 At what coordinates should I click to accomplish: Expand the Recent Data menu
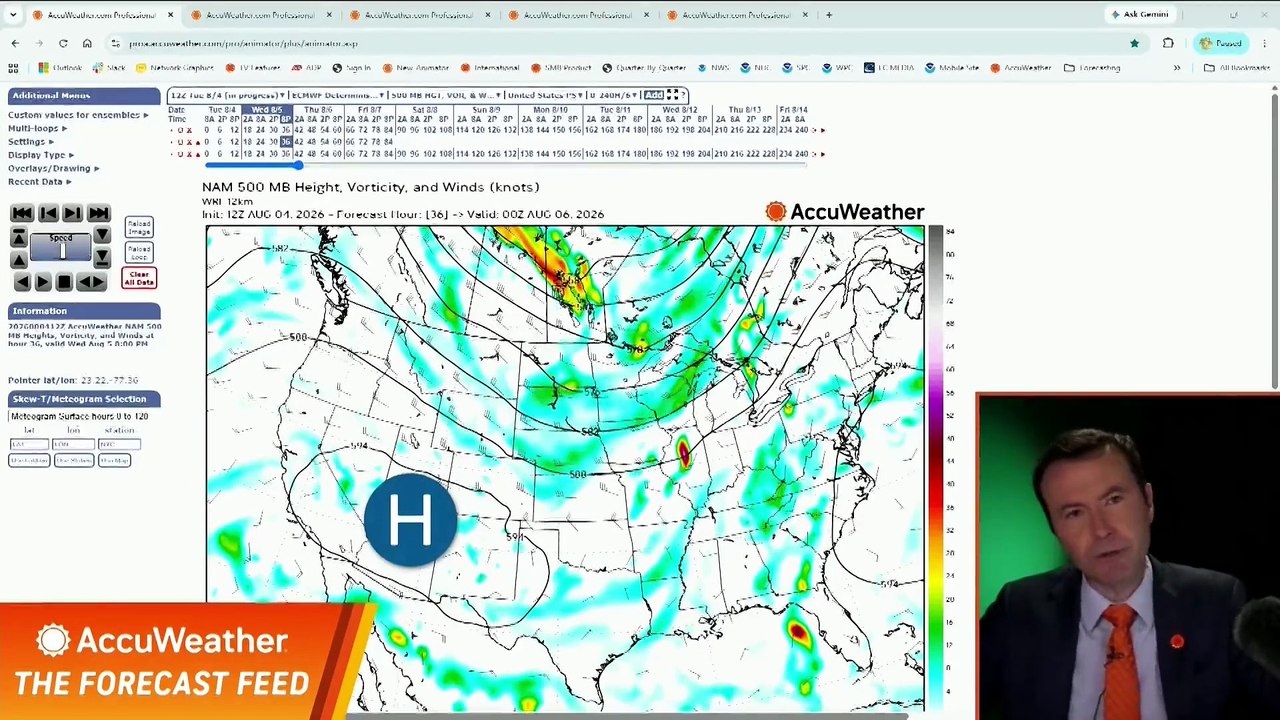pyautogui.click(x=39, y=182)
